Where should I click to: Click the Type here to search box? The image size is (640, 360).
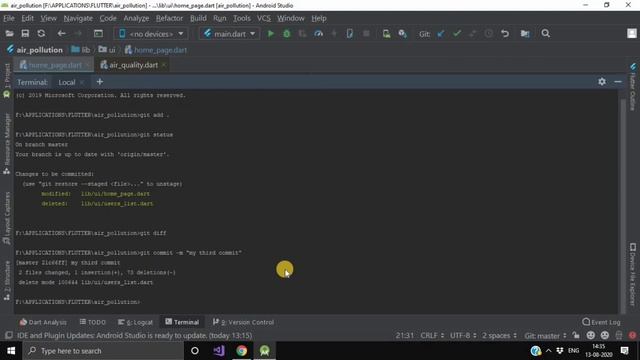tap(103, 351)
